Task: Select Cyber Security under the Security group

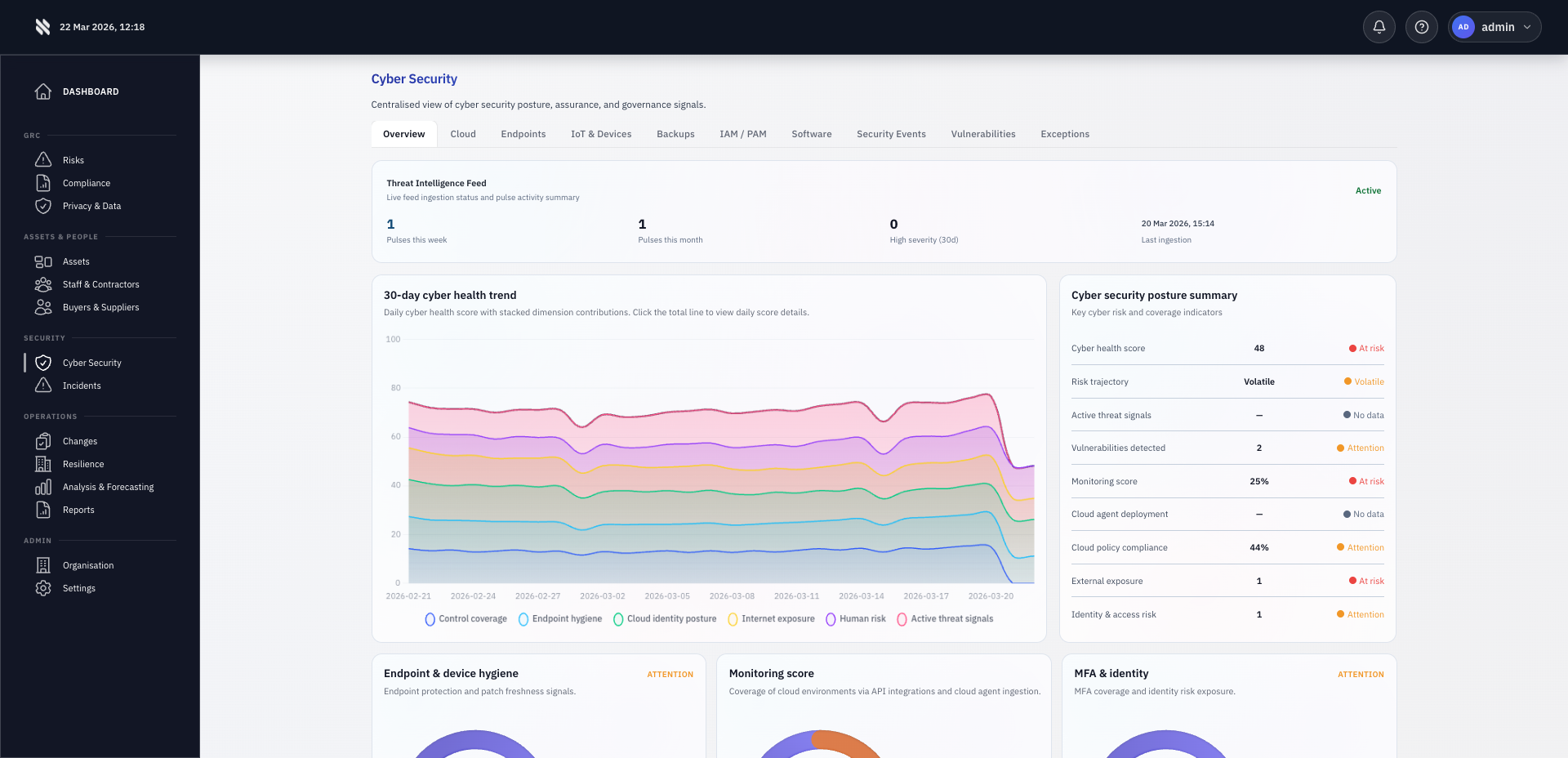Action: tap(91, 362)
